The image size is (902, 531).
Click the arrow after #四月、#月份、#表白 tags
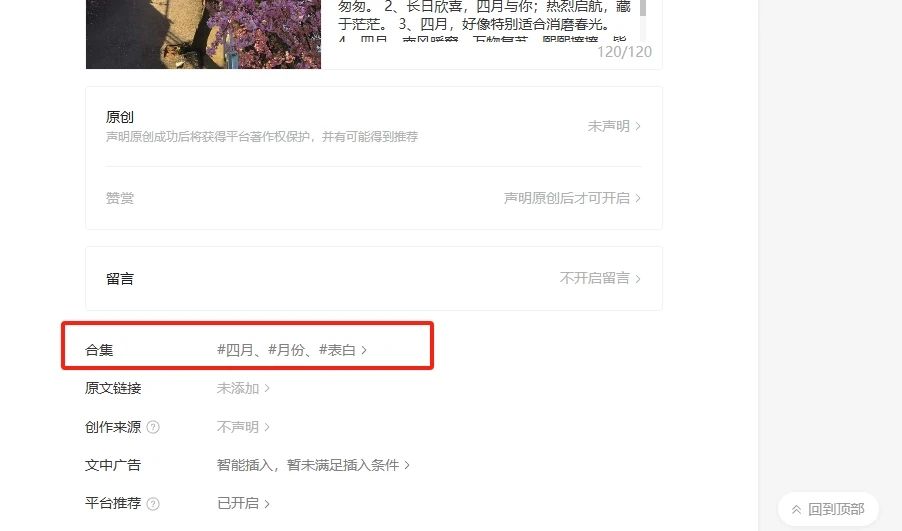(364, 350)
